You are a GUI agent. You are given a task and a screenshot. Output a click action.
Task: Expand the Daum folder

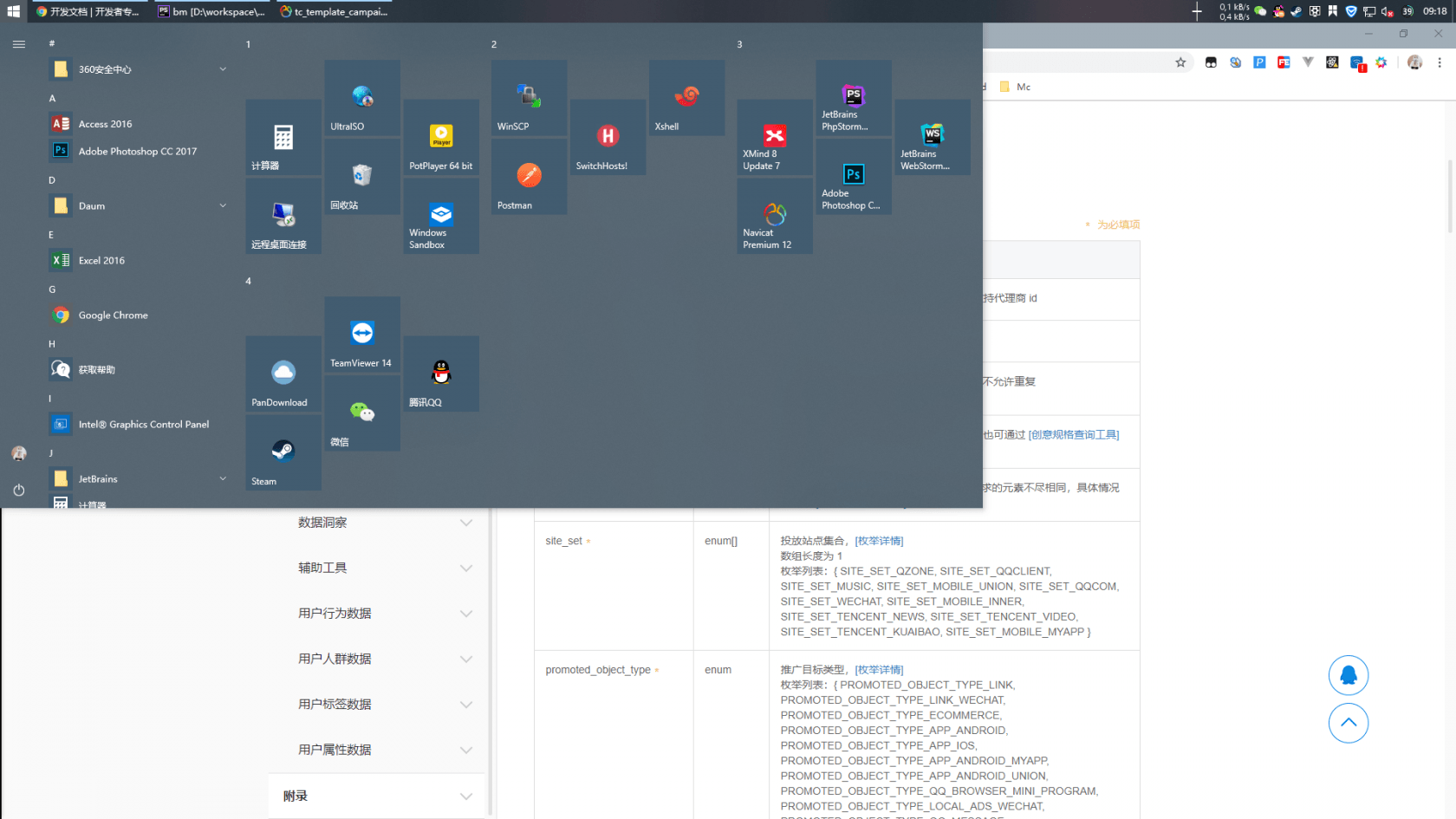(x=139, y=206)
